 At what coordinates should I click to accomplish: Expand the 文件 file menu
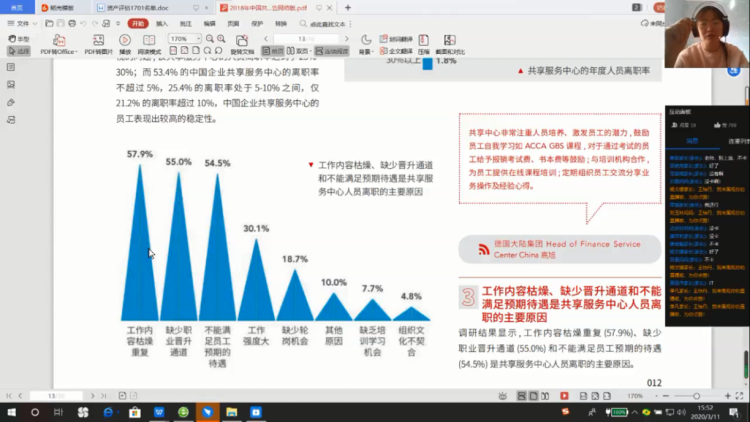pyautogui.click(x=22, y=23)
